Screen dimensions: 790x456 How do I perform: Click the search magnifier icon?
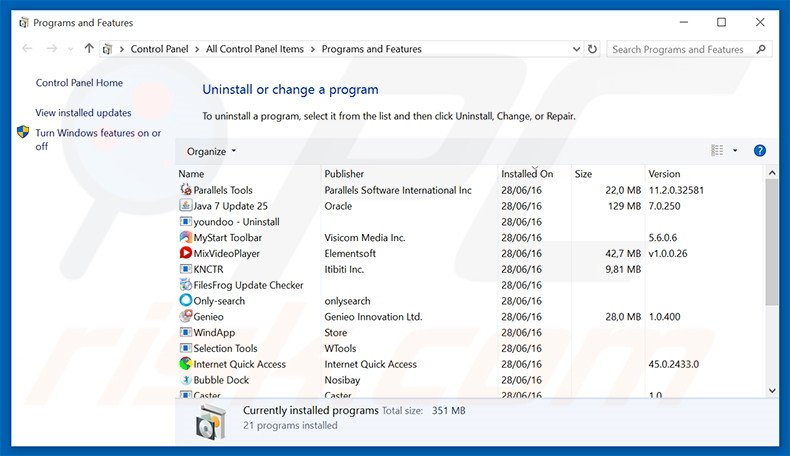point(761,49)
